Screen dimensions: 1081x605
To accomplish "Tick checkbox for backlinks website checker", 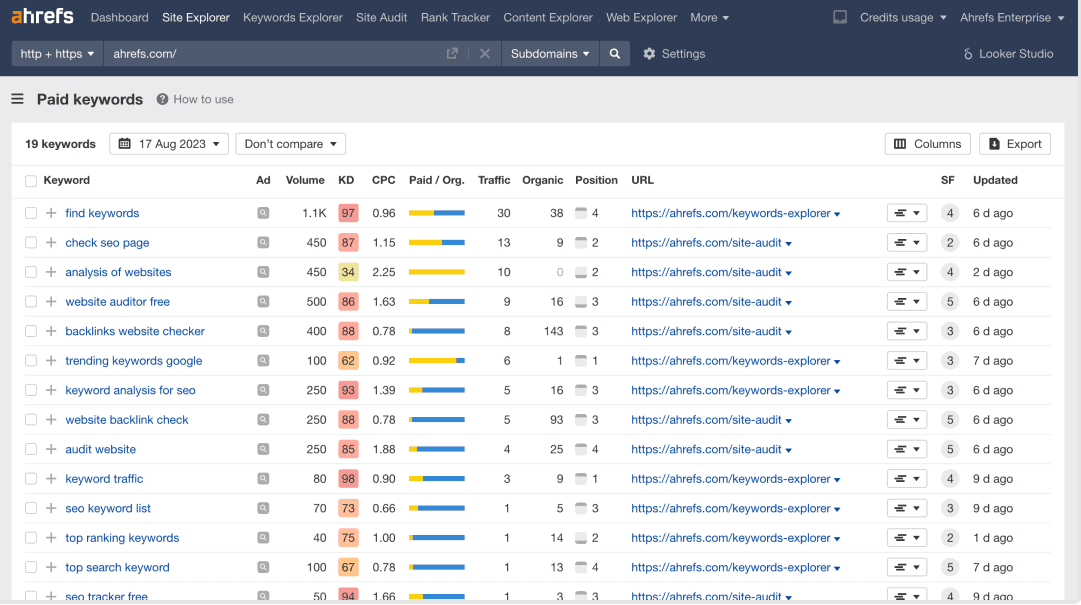I will 30,331.
